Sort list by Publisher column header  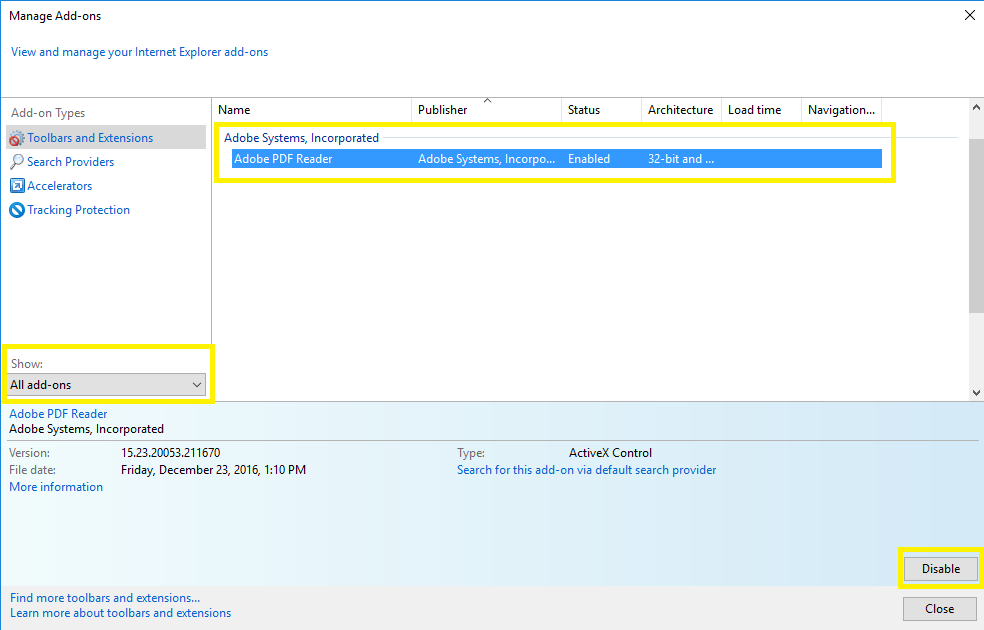[x=486, y=110]
